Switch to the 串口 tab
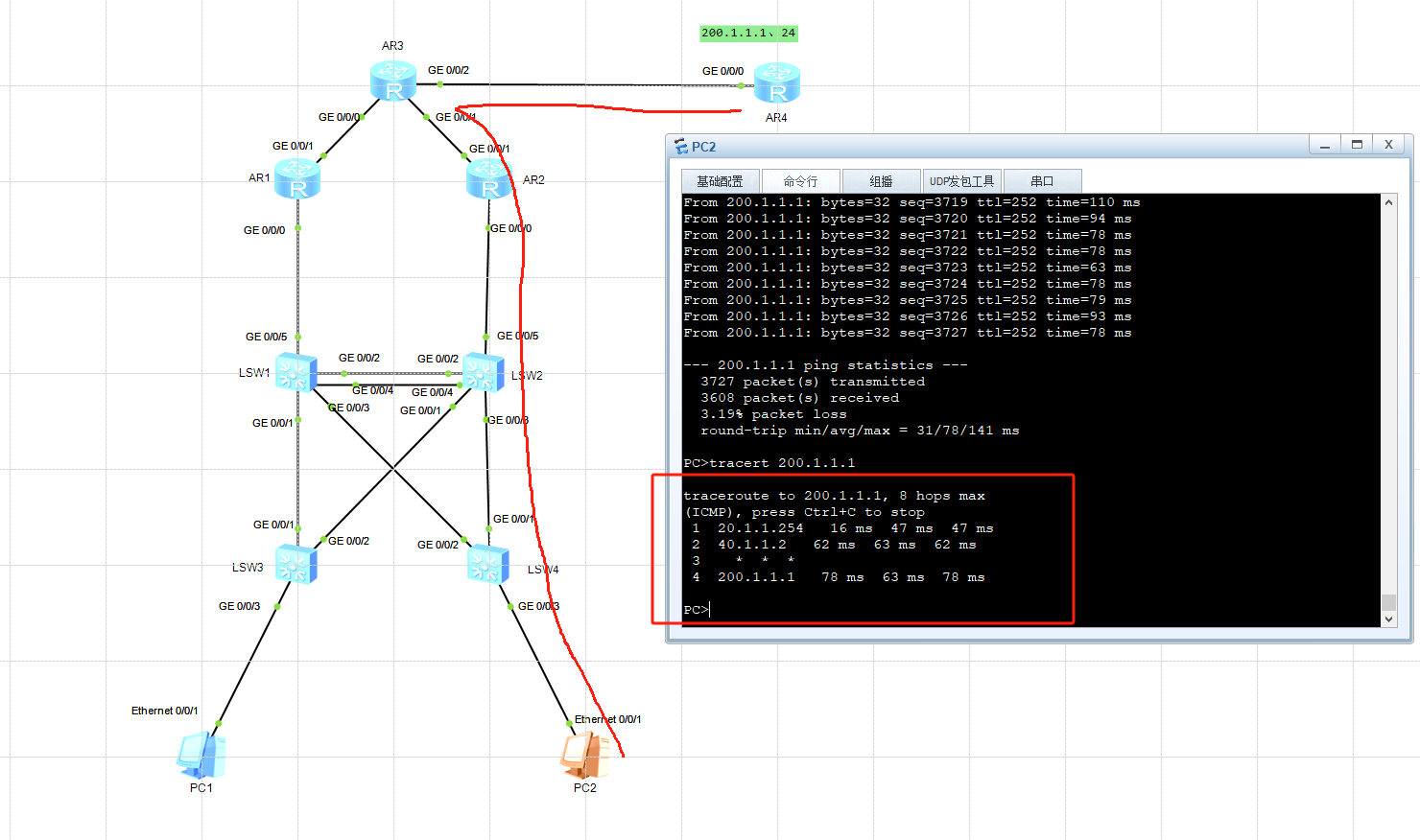The height and width of the screenshot is (840, 1420). pyautogui.click(x=1042, y=181)
